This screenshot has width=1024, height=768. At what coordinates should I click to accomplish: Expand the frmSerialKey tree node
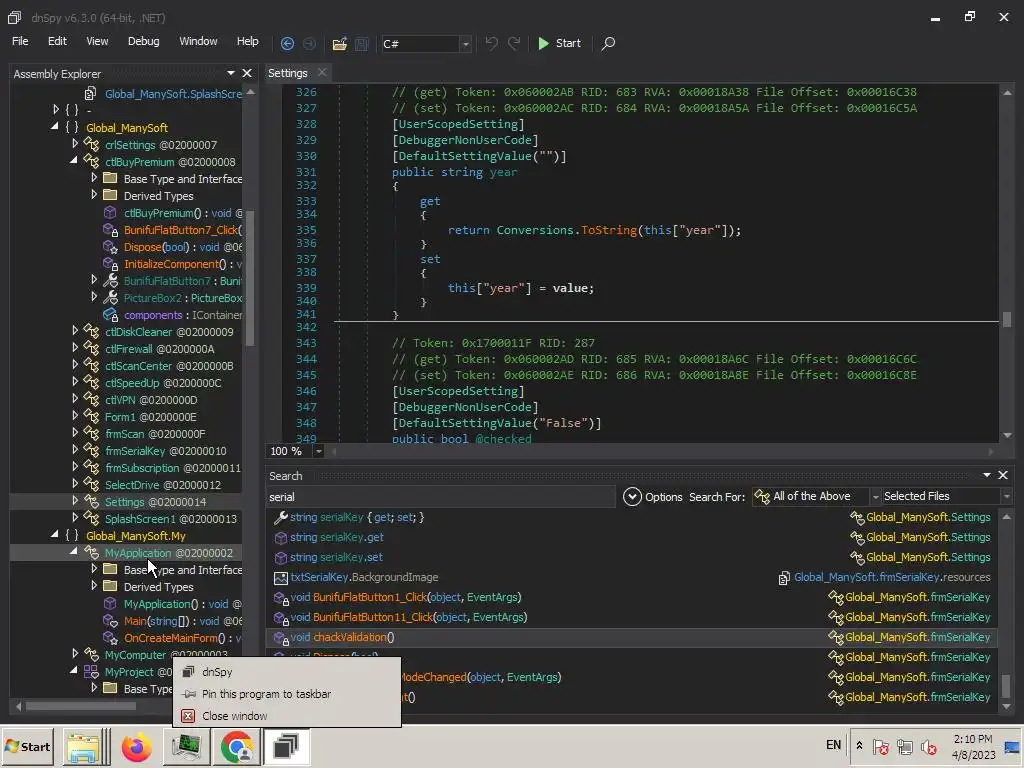tap(74, 449)
